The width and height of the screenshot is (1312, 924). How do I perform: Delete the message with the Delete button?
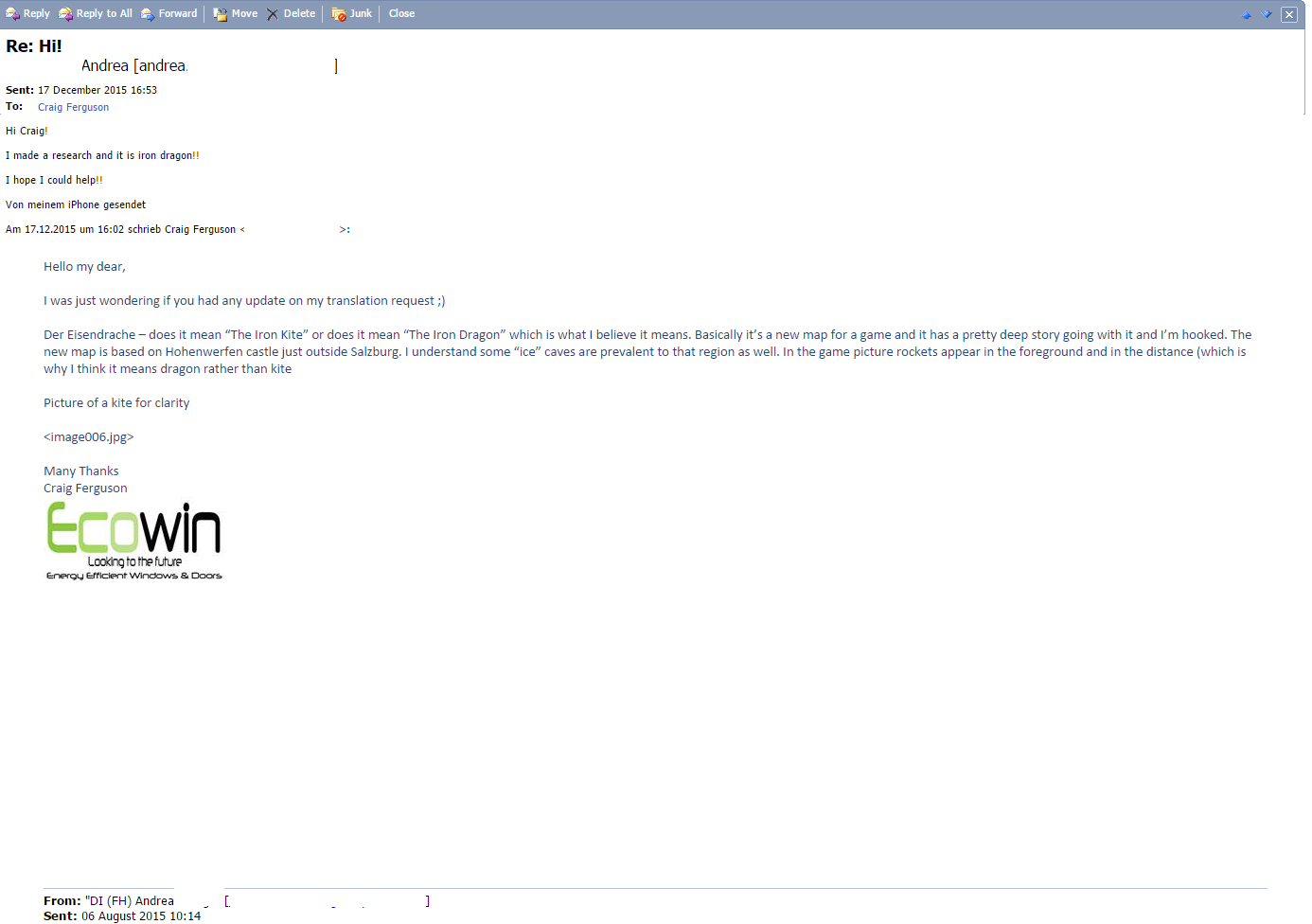(x=291, y=13)
